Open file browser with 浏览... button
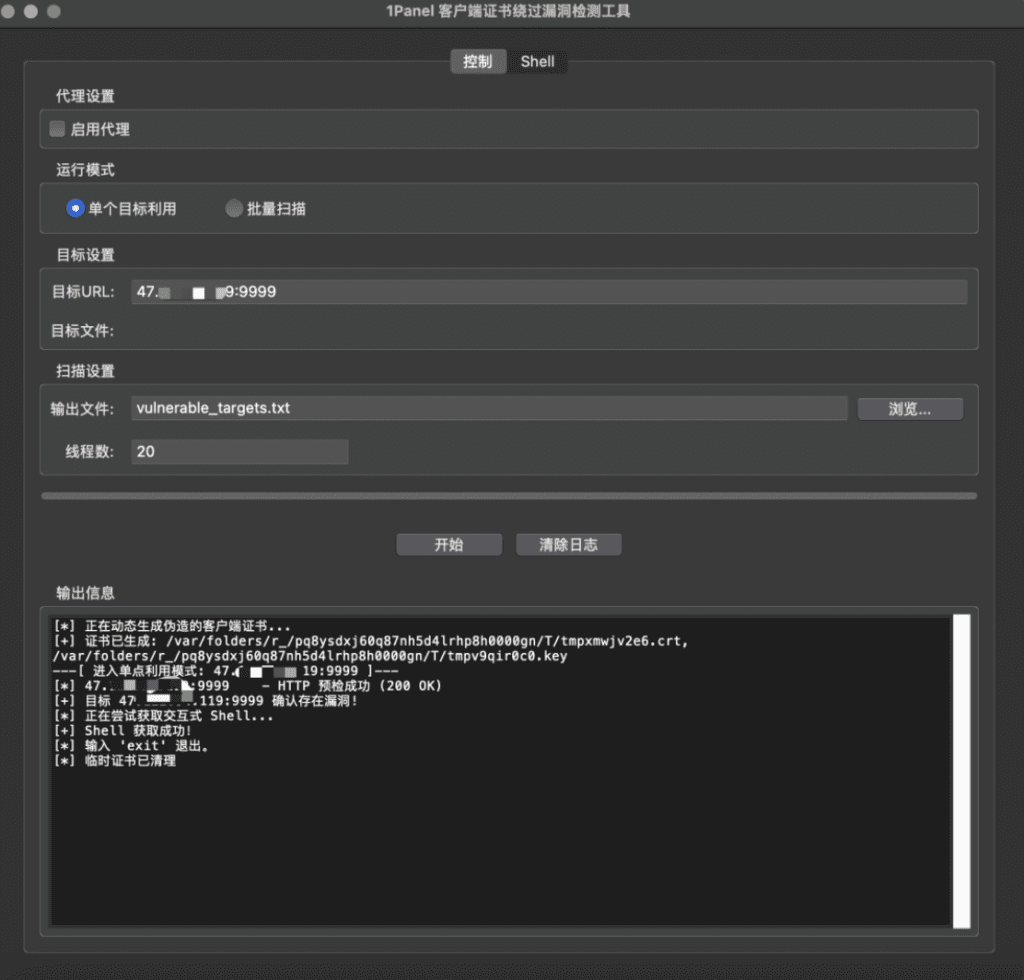 910,409
